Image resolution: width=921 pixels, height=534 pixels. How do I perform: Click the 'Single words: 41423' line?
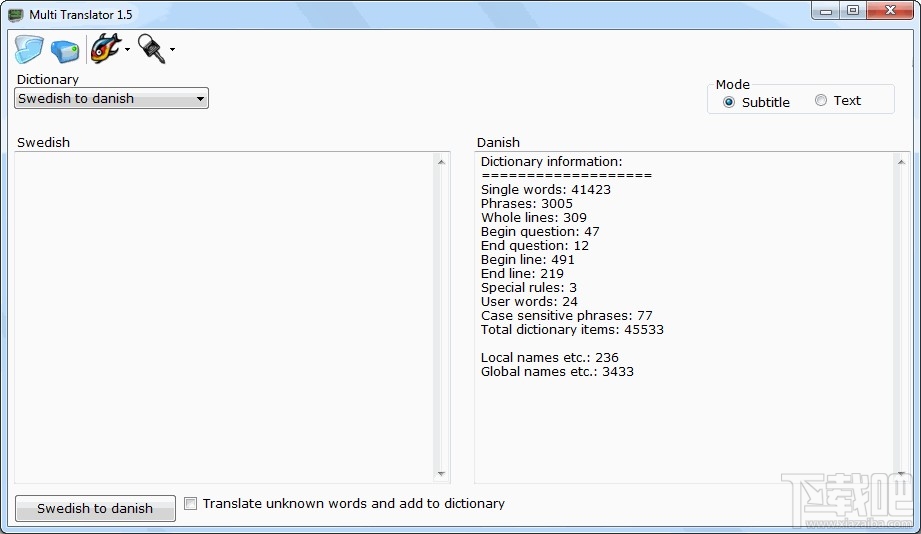[546, 190]
